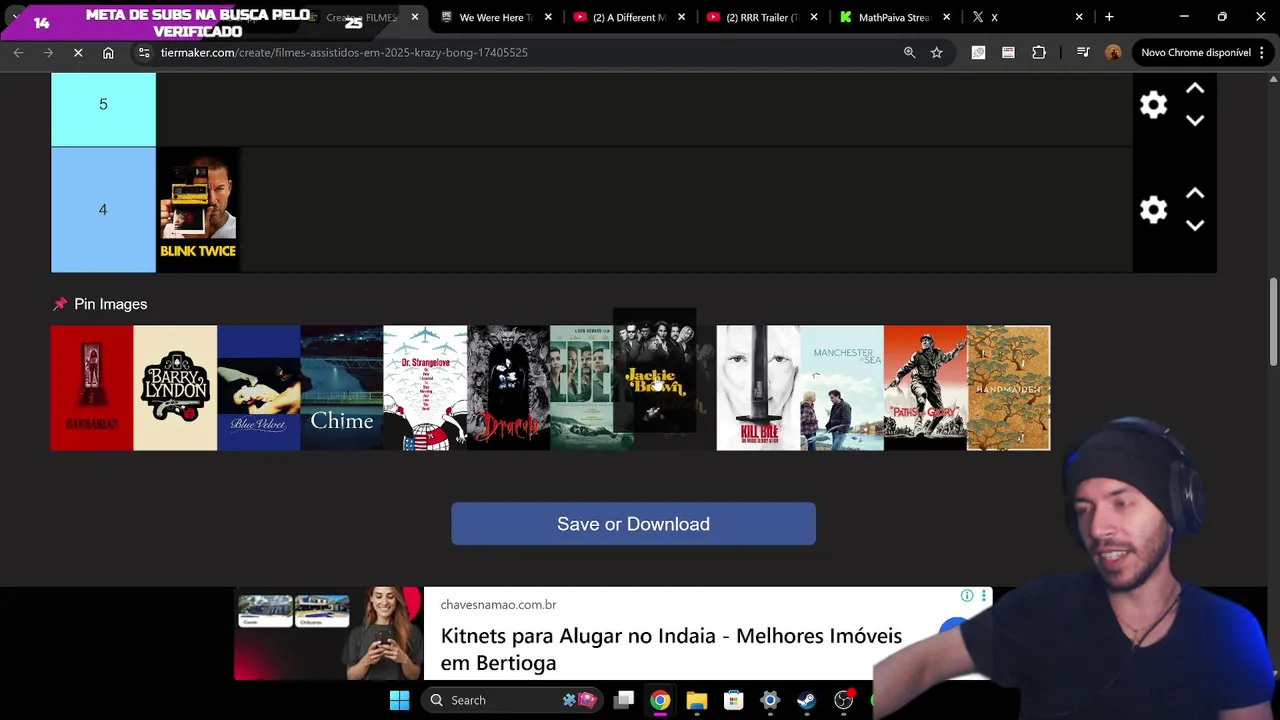Open the zoom magnifier icon in address bar
This screenshot has height=720, width=1280.
pos(909,52)
